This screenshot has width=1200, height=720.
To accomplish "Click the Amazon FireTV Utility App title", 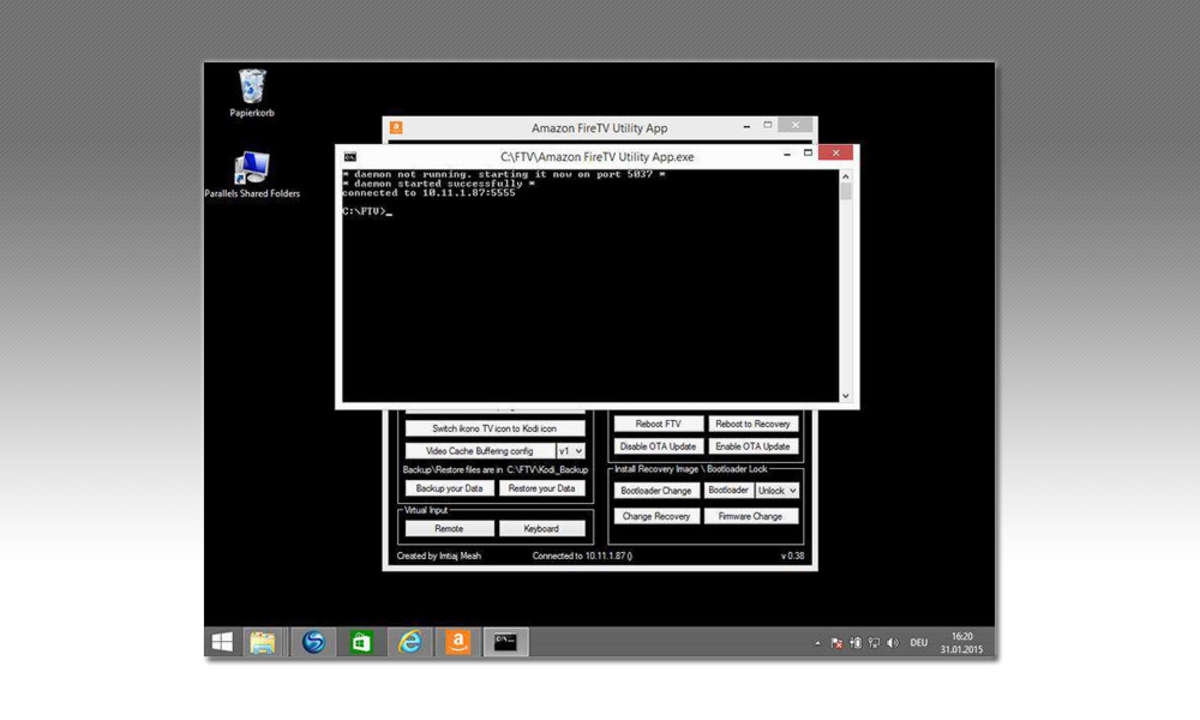I will pyautogui.click(x=599, y=128).
